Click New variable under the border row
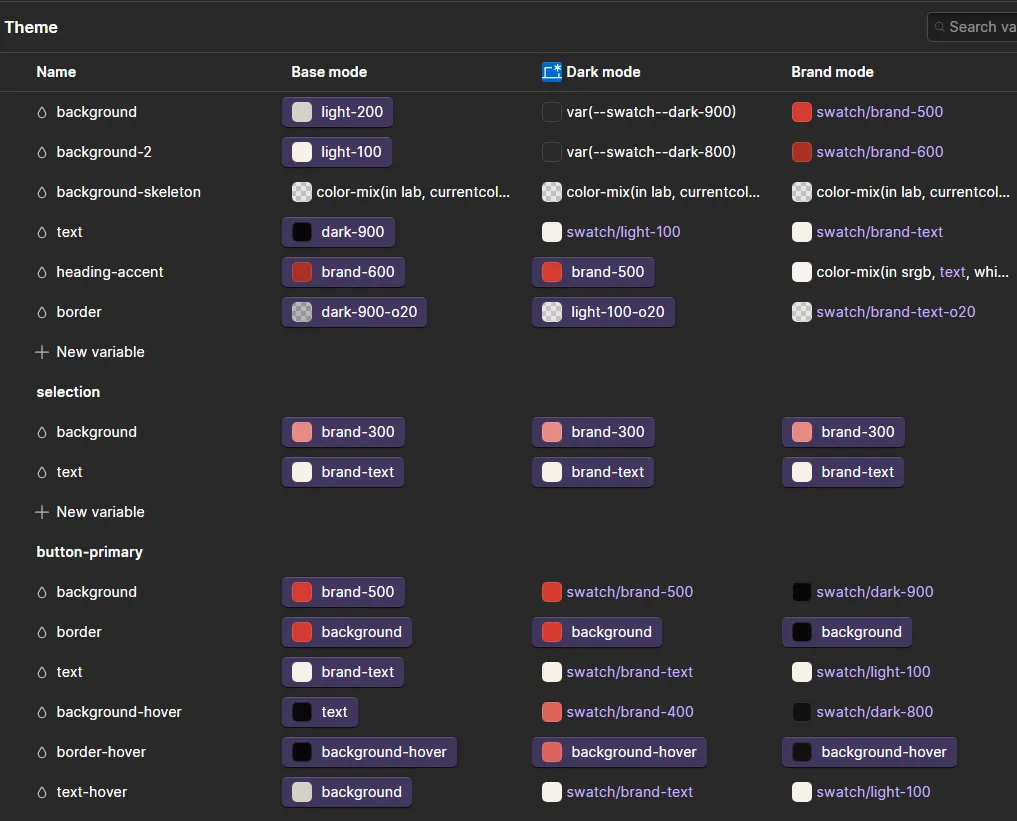Viewport: 1017px width, 821px height. 101,352
